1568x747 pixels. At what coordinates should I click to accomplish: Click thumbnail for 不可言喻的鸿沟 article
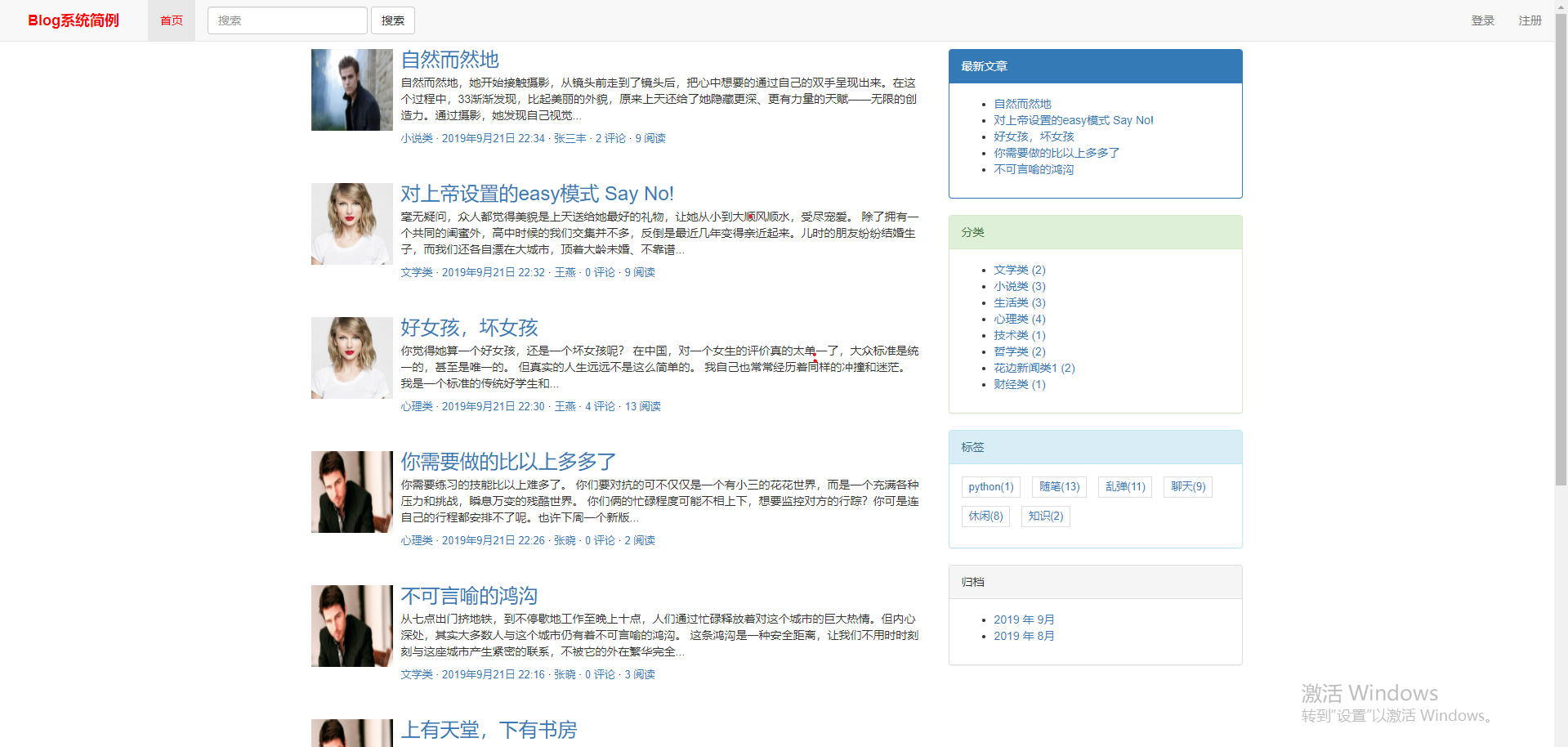pyautogui.click(x=352, y=626)
